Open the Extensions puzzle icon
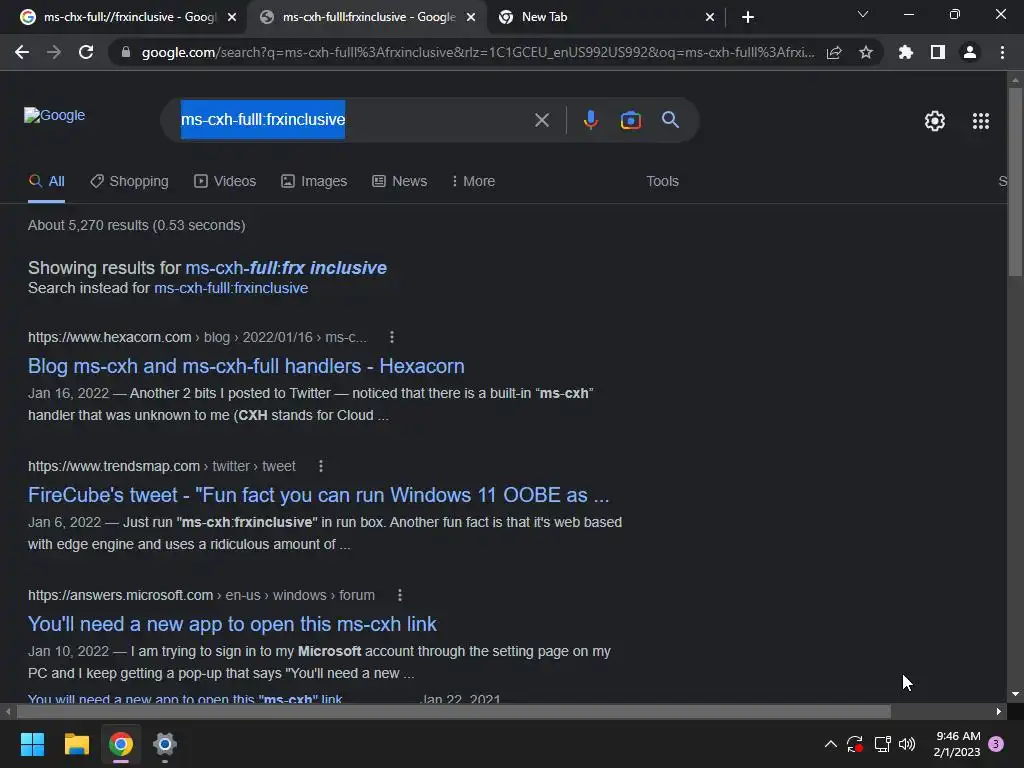 905,52
